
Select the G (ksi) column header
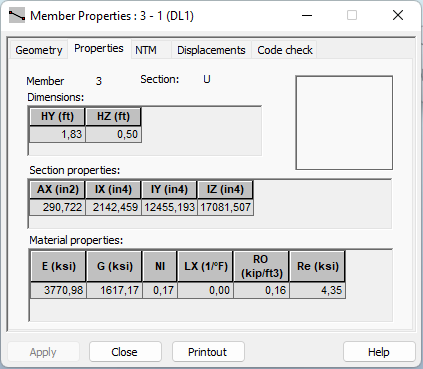(x=115, y=266)
